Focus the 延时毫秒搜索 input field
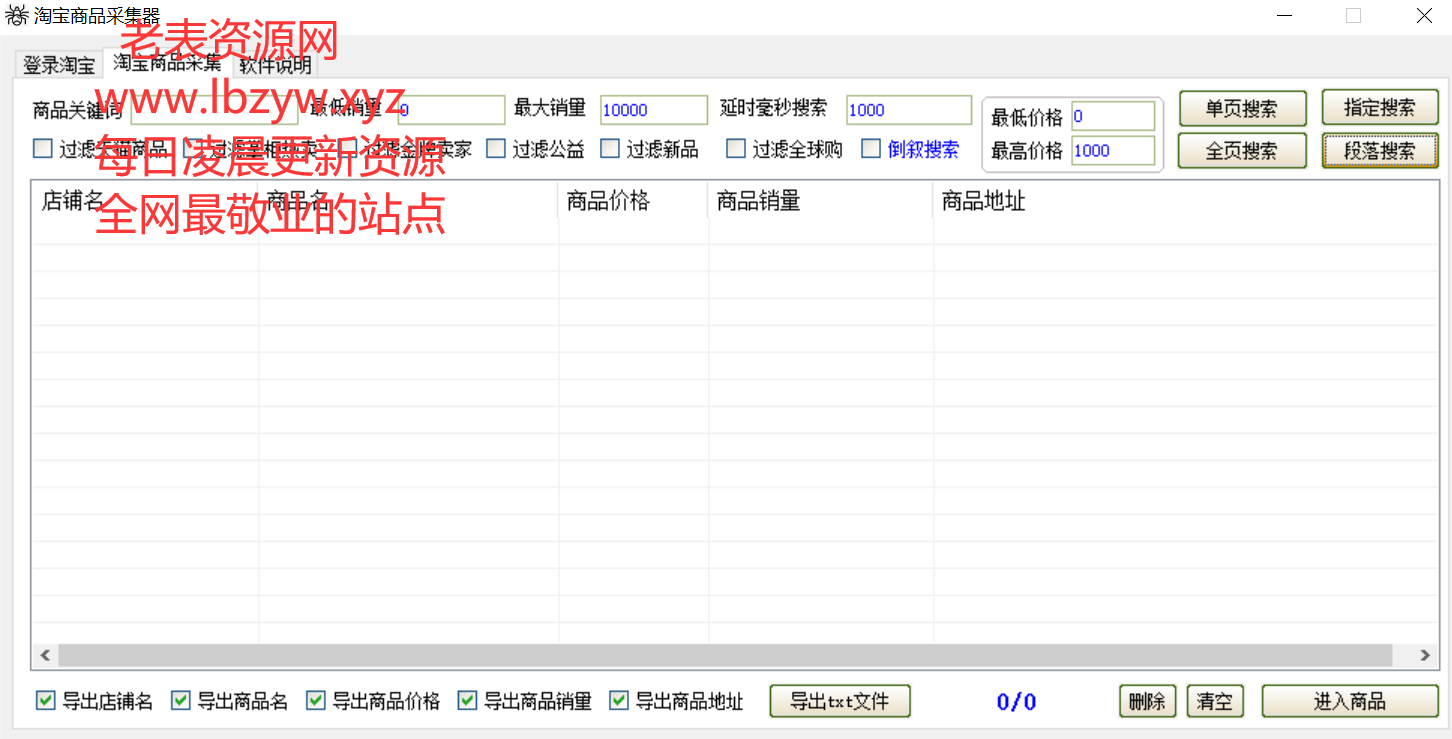Viewport: 1452px width, 739px height. coord(907,110)
